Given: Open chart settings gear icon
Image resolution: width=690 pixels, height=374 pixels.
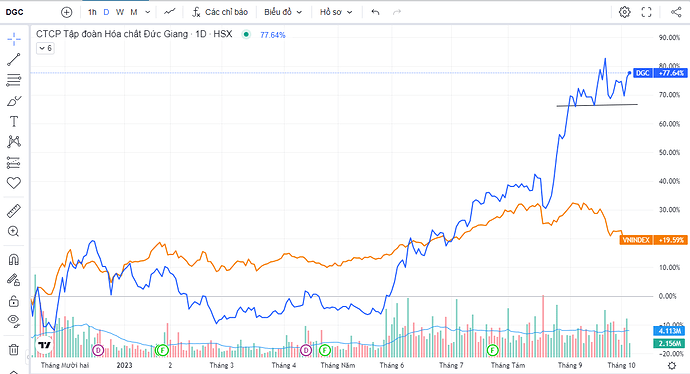Looking at the screenshot, I should [x=624, y=12].
